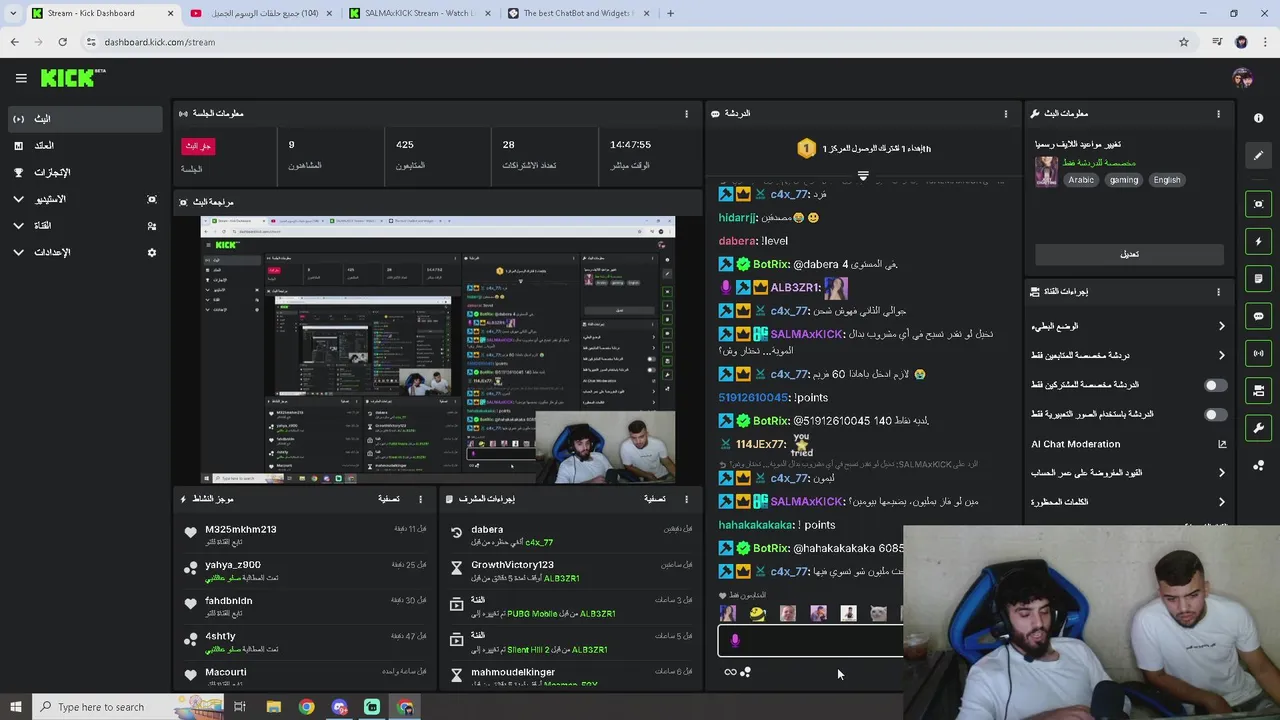
Task: Click the dots icon beside the infinity icon
Action: pos(745,672)
